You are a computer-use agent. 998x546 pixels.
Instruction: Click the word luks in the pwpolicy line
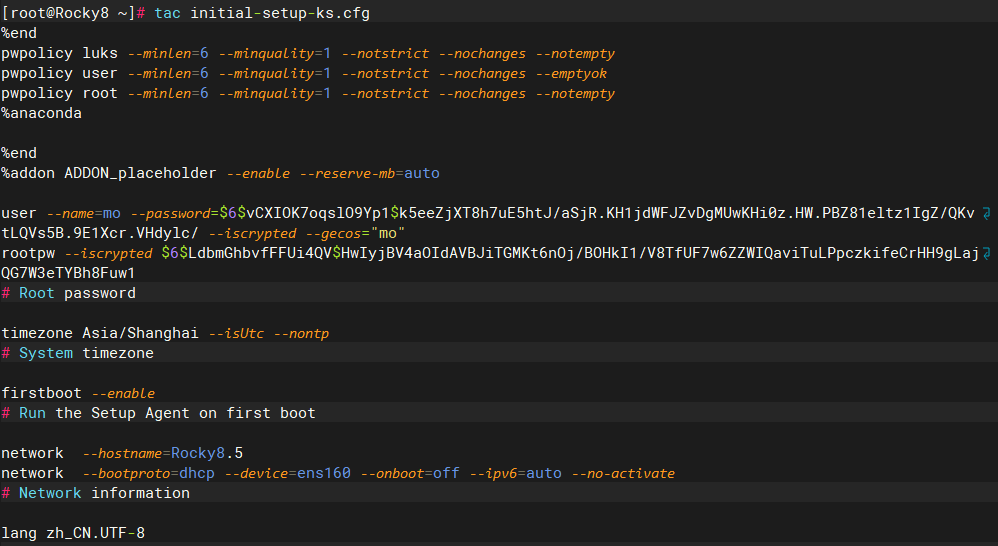[100, 53]
